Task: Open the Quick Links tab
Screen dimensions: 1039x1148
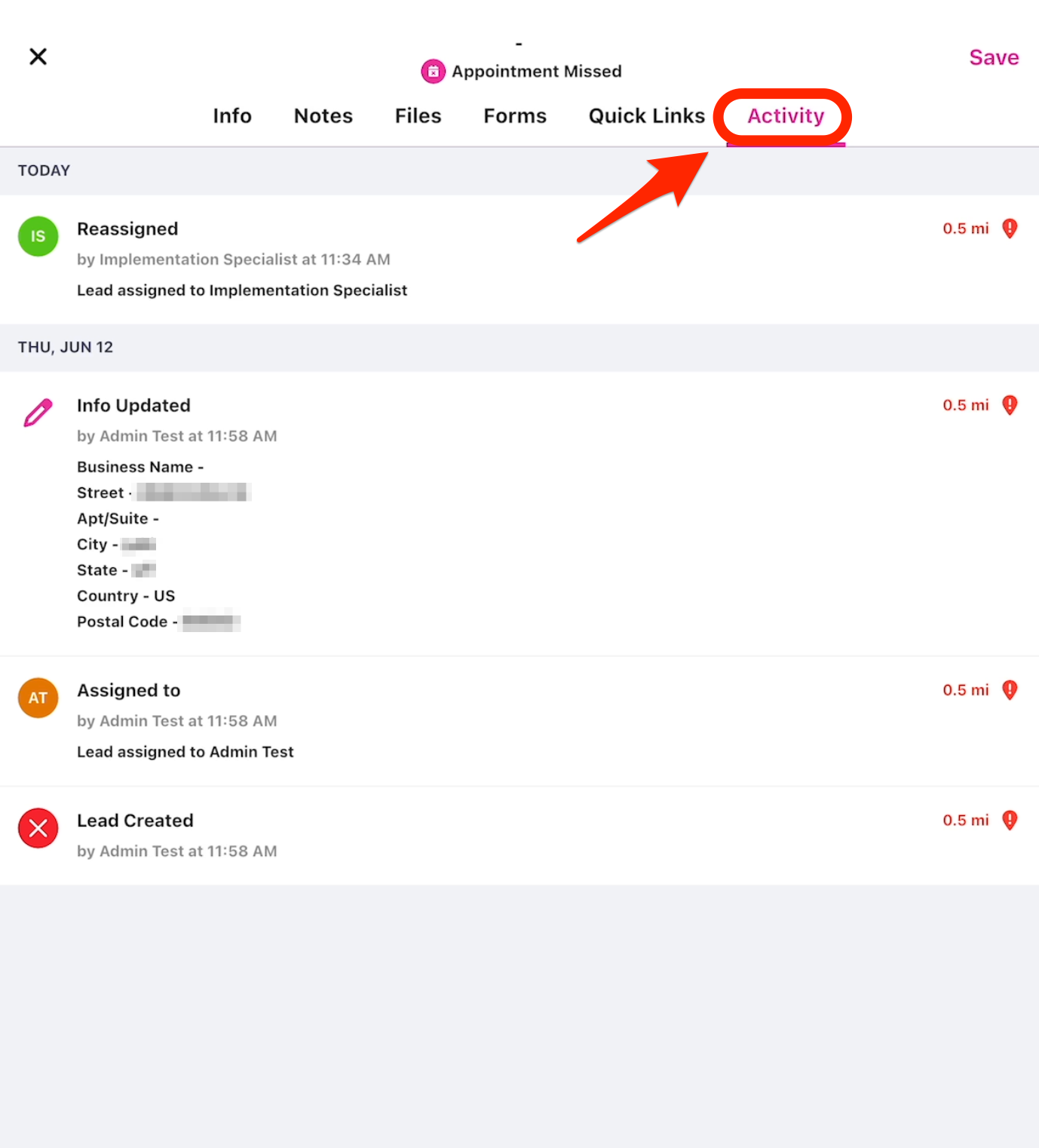Action: point(647,116)
